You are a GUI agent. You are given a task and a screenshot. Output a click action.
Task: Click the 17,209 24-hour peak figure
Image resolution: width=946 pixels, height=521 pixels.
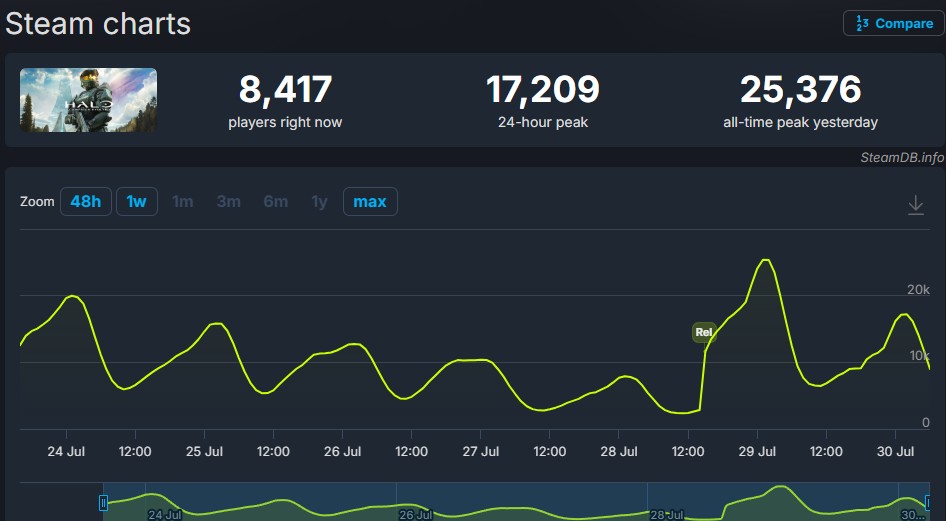[x=543, y=90]
